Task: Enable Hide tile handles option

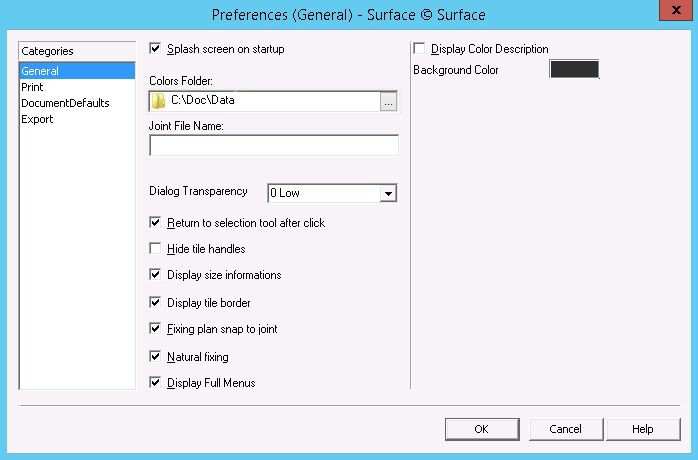Action: coord(155,249)
